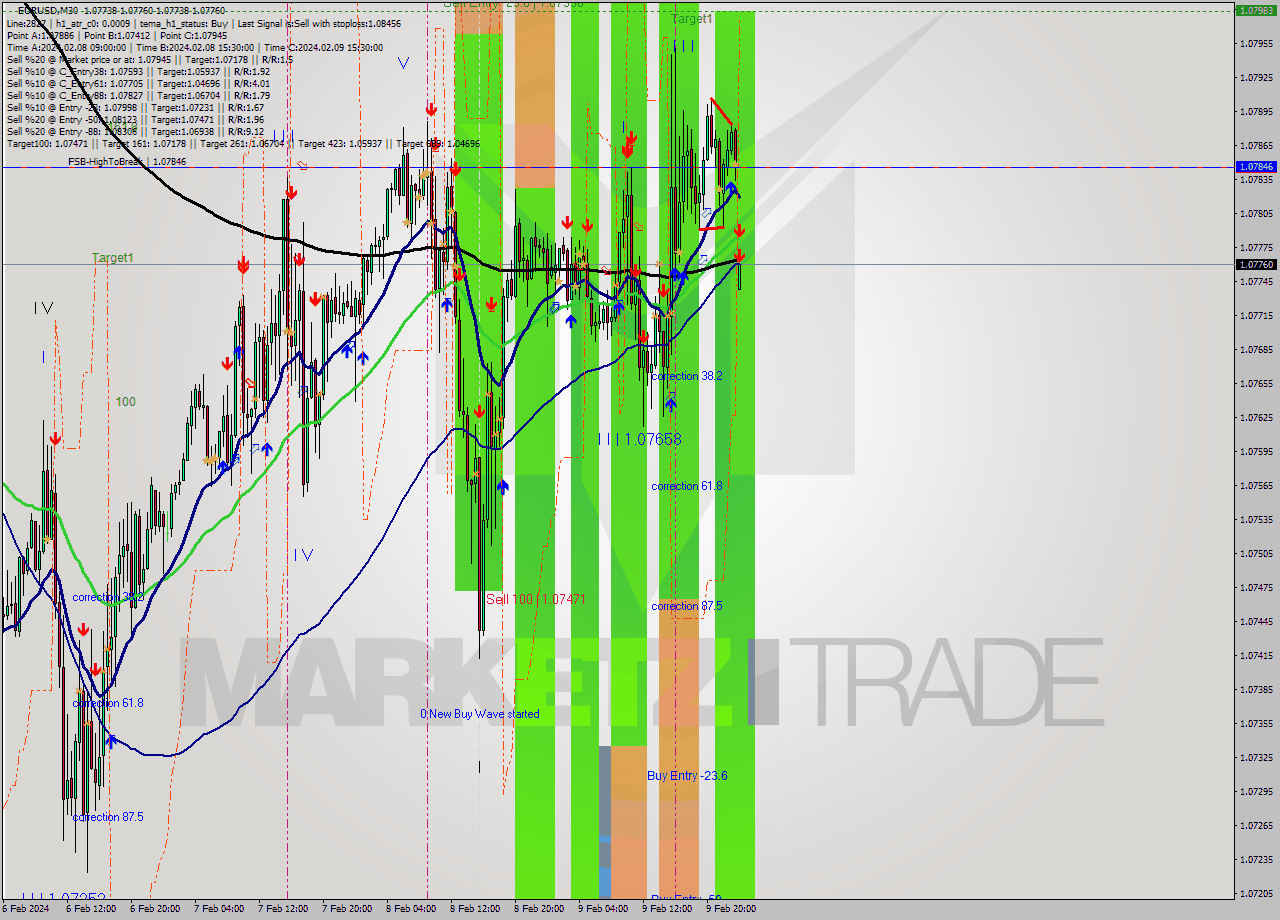Viewport: 1280px width, 920px height.
Task: Click the 1.07265 price axis label
Action: tap(1256, 825)
